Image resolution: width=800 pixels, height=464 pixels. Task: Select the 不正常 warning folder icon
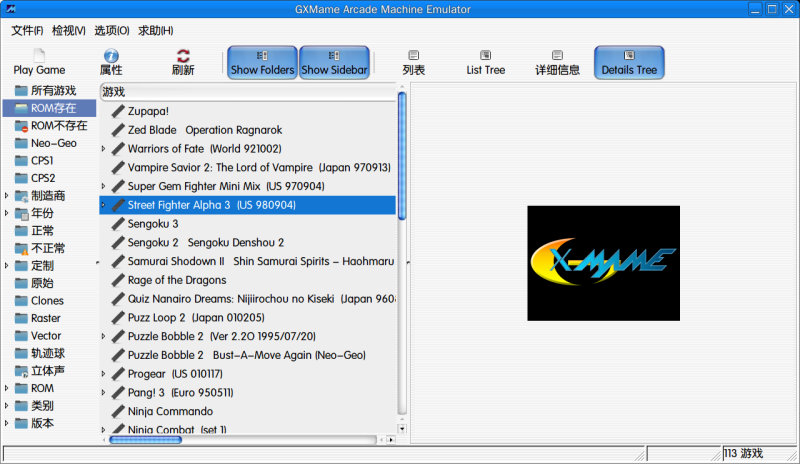tap(21, 249)
